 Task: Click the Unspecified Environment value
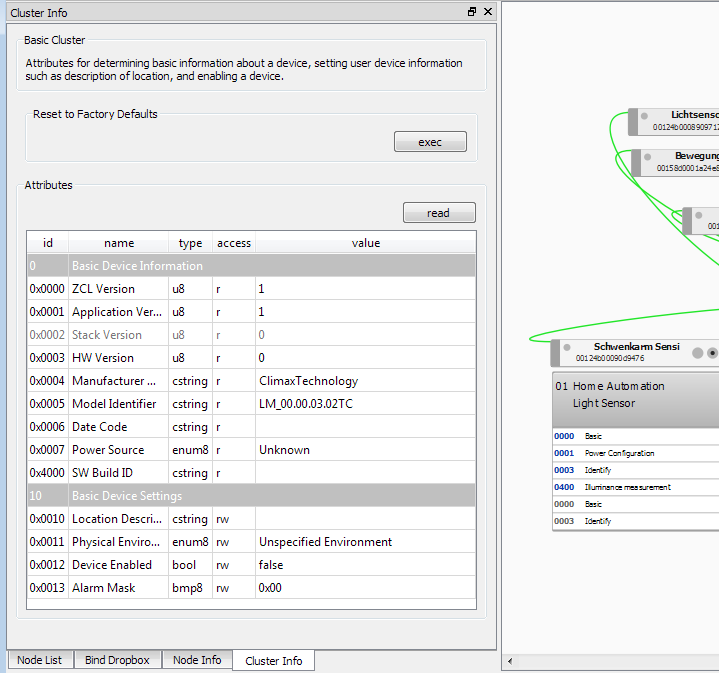point(365,542)
